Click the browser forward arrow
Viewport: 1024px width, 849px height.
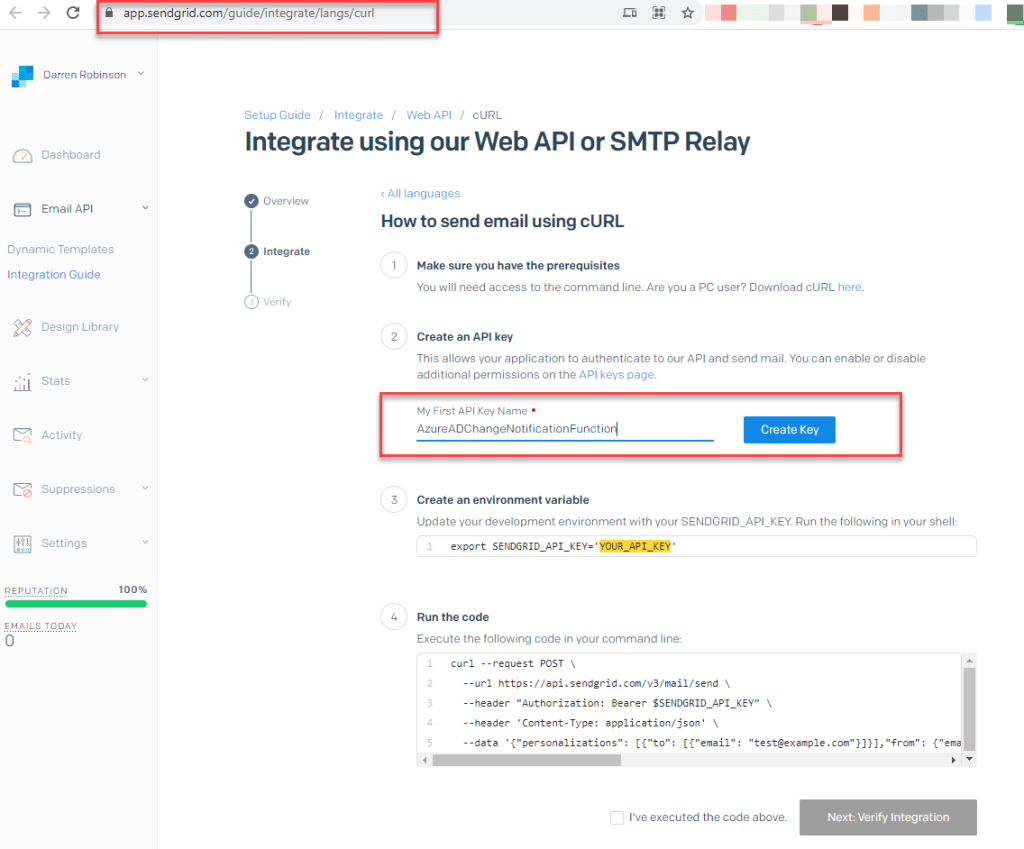point(44,12)
